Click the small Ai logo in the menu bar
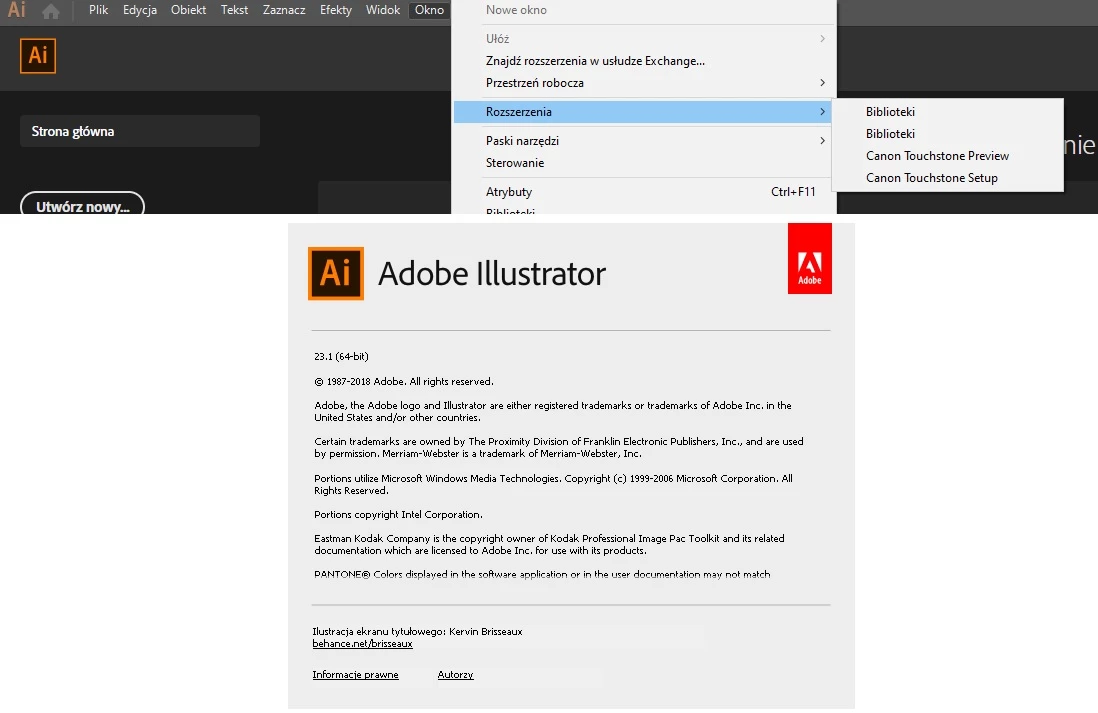 pyautogui.click(x=17, y=10)
